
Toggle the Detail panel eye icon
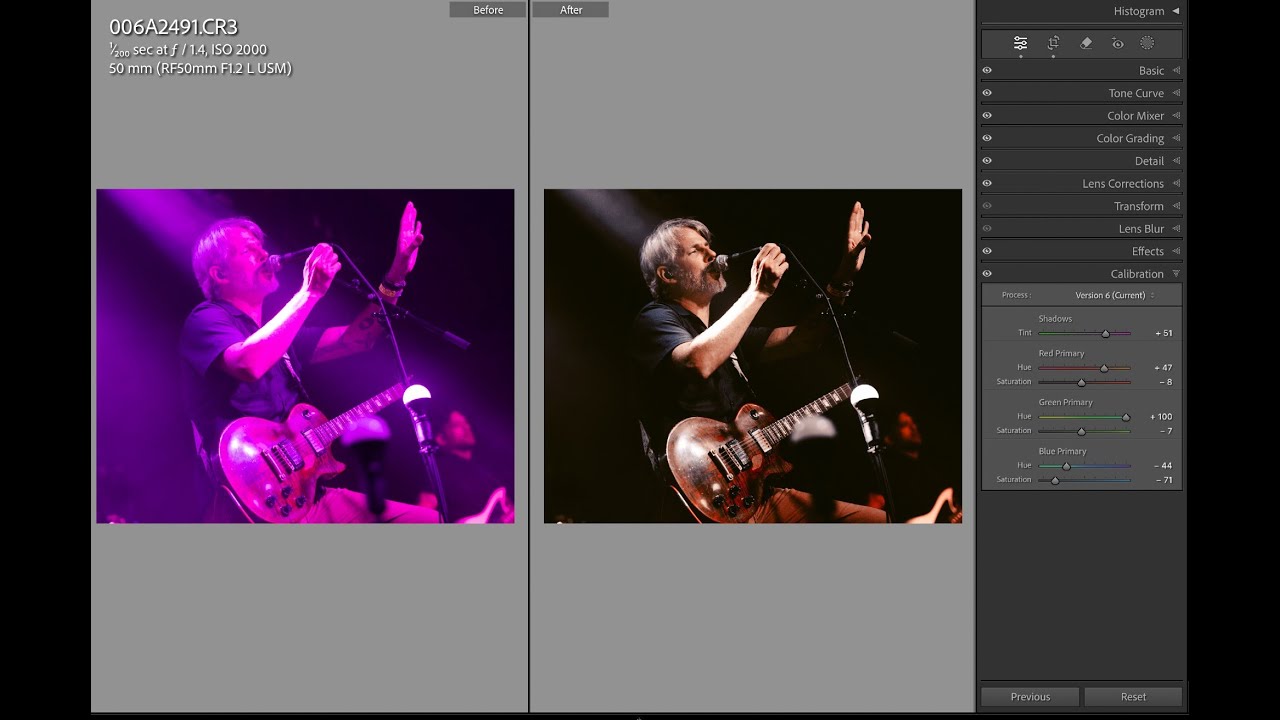click(x=987, y=161)
